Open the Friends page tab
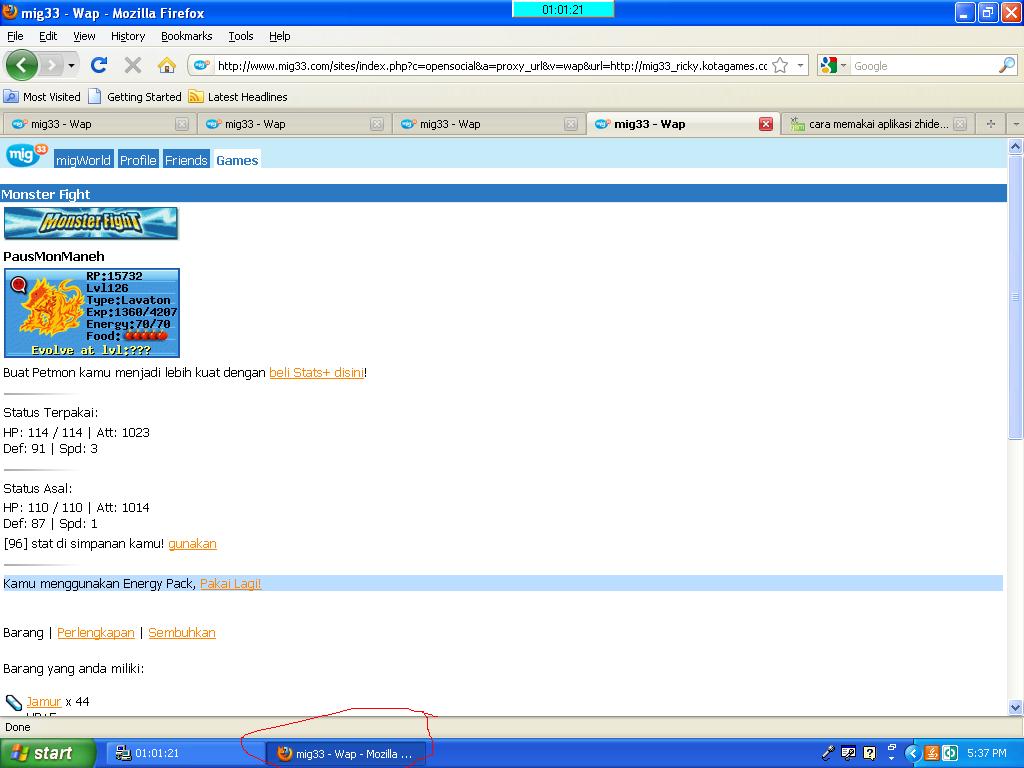Screen dimensions: 1024x768 coord(186,160)
